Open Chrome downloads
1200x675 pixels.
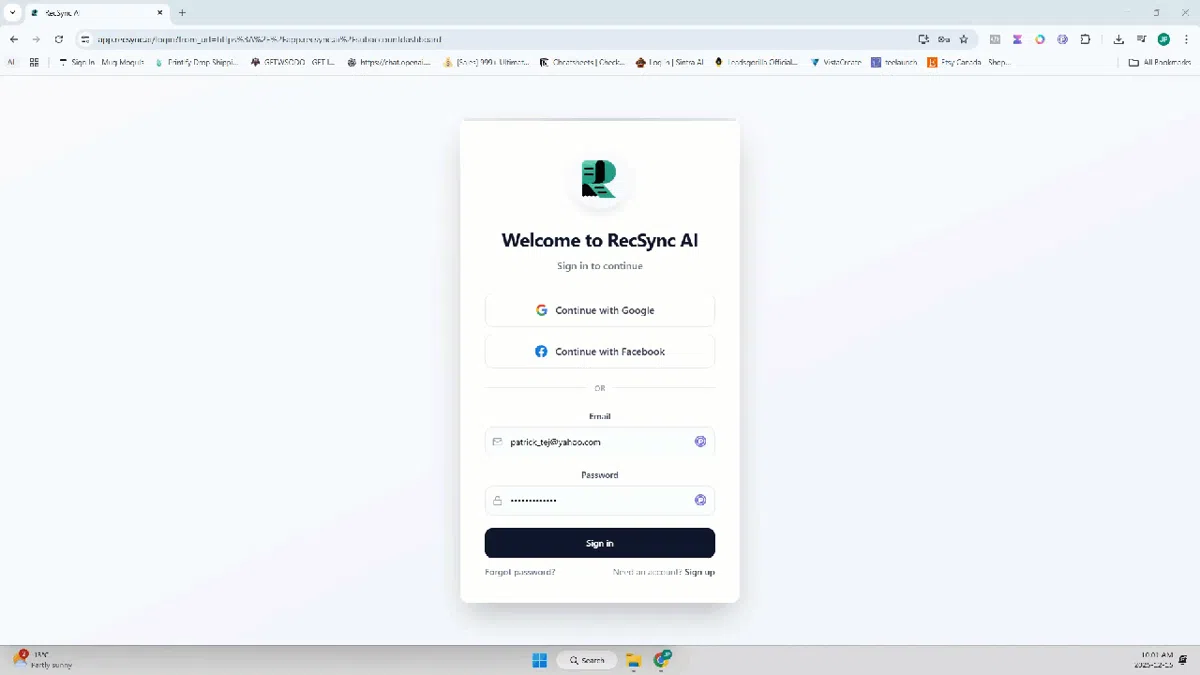[x=1118, y=39]
